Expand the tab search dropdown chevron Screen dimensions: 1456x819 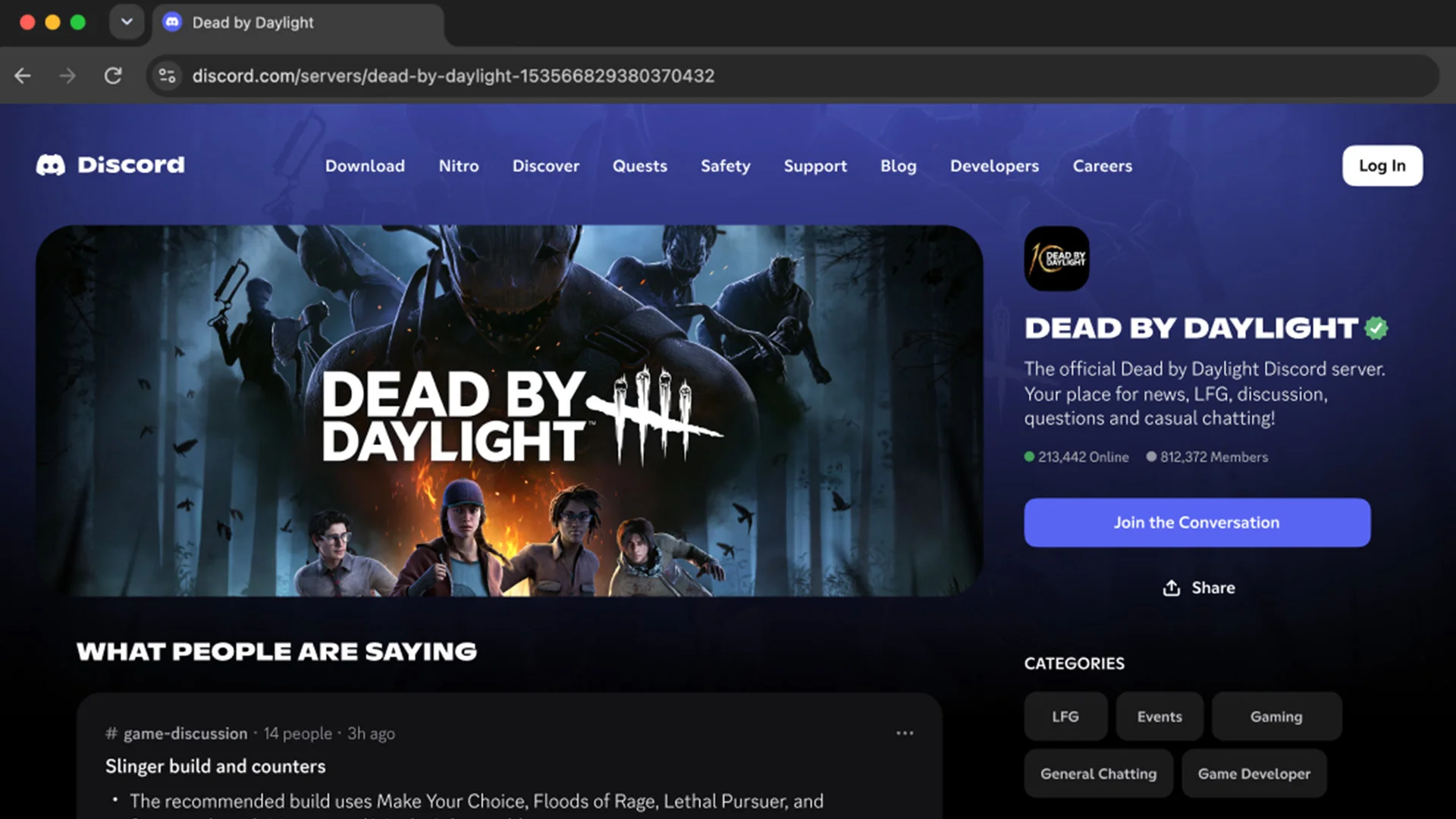click(127, 22)
